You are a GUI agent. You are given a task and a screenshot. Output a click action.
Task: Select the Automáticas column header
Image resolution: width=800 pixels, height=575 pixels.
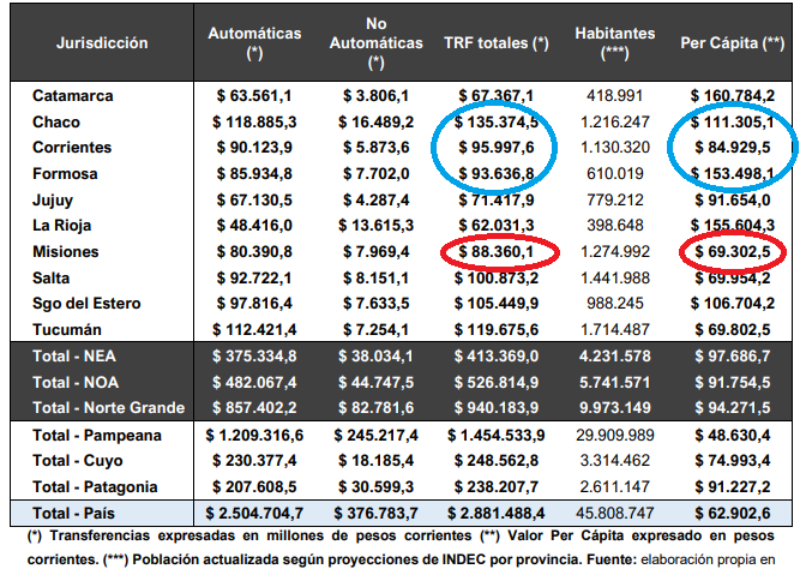[x=254, y=43]
